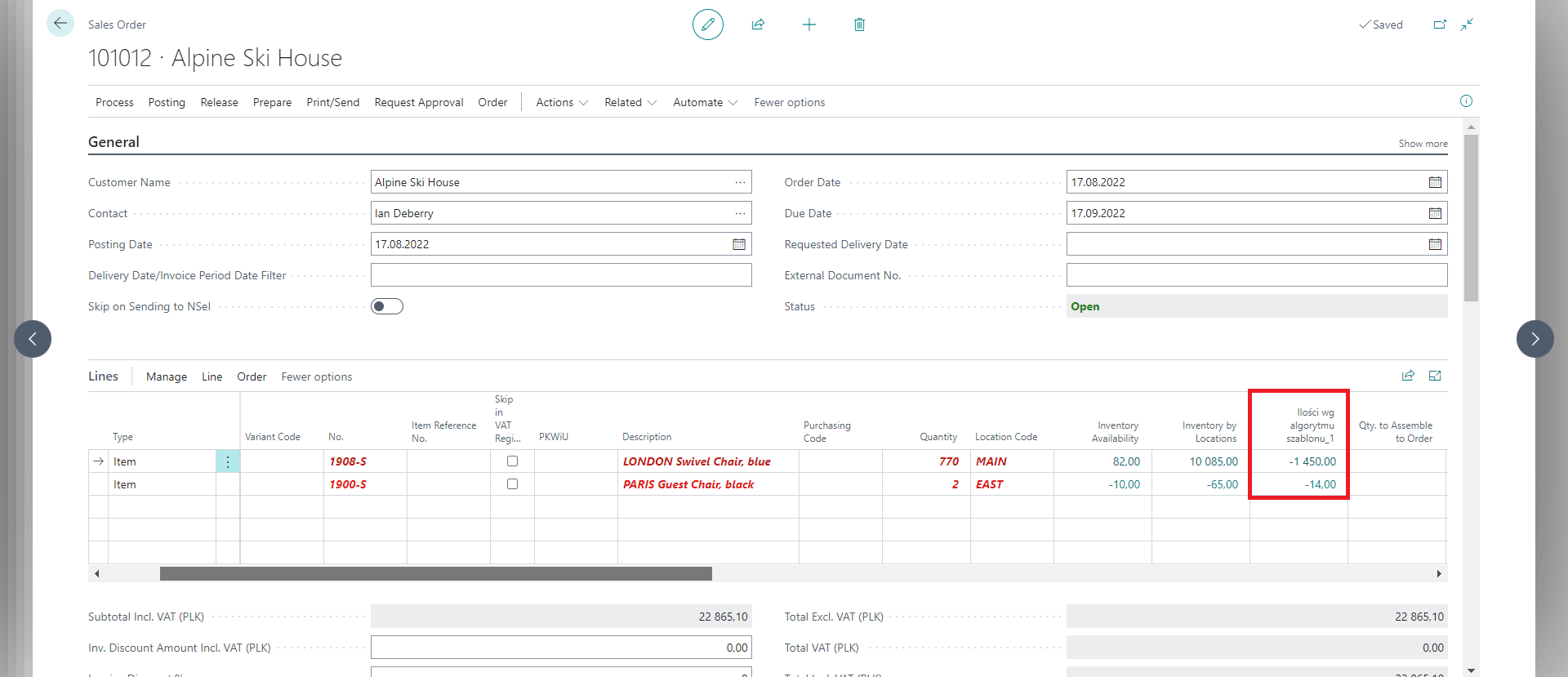Screen dimensions: 1568x677
Task: Click Delivery Date/Invoice Period Date Filter field
Action: point(561,275)
